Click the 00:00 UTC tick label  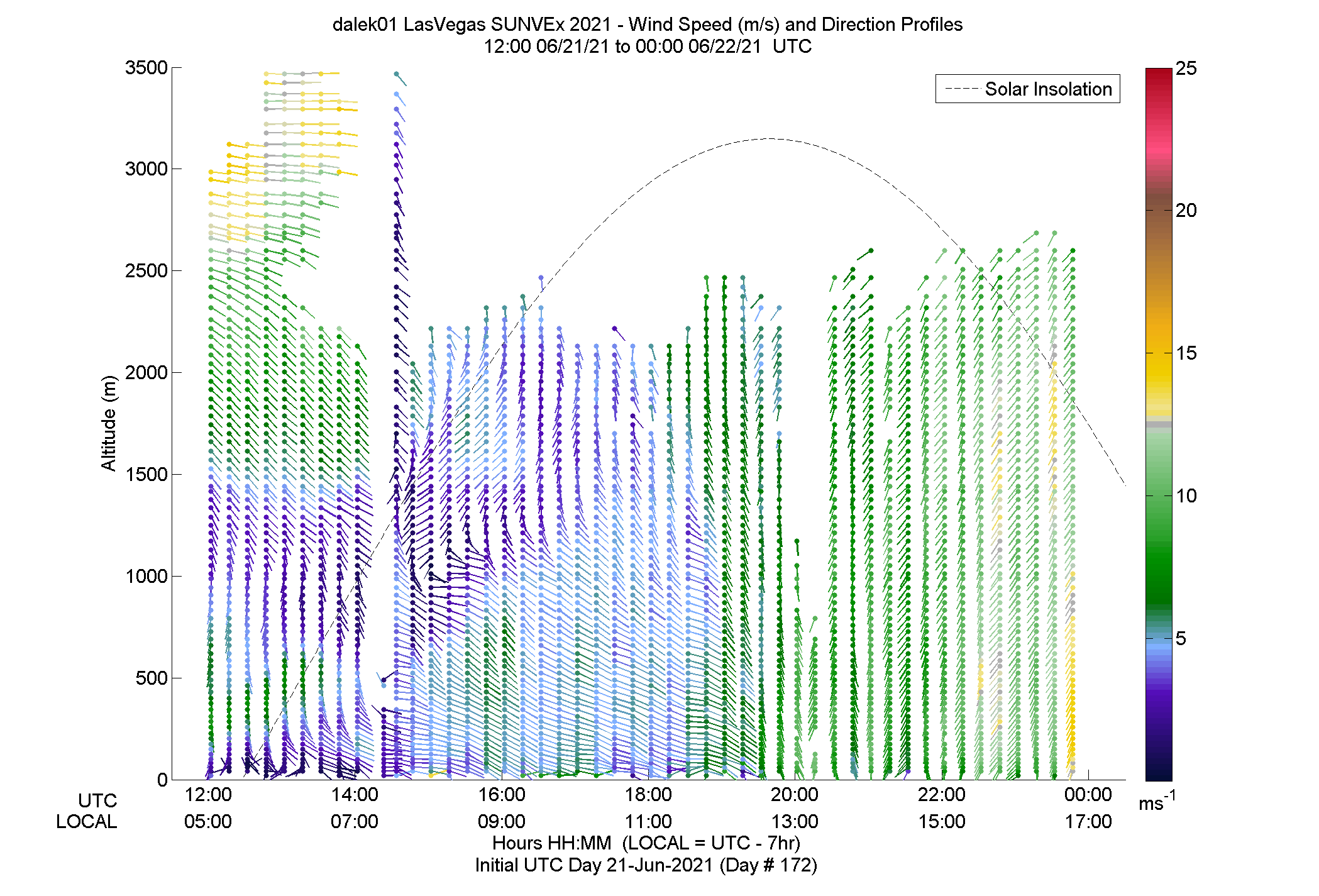click(x=1088, y=794)
